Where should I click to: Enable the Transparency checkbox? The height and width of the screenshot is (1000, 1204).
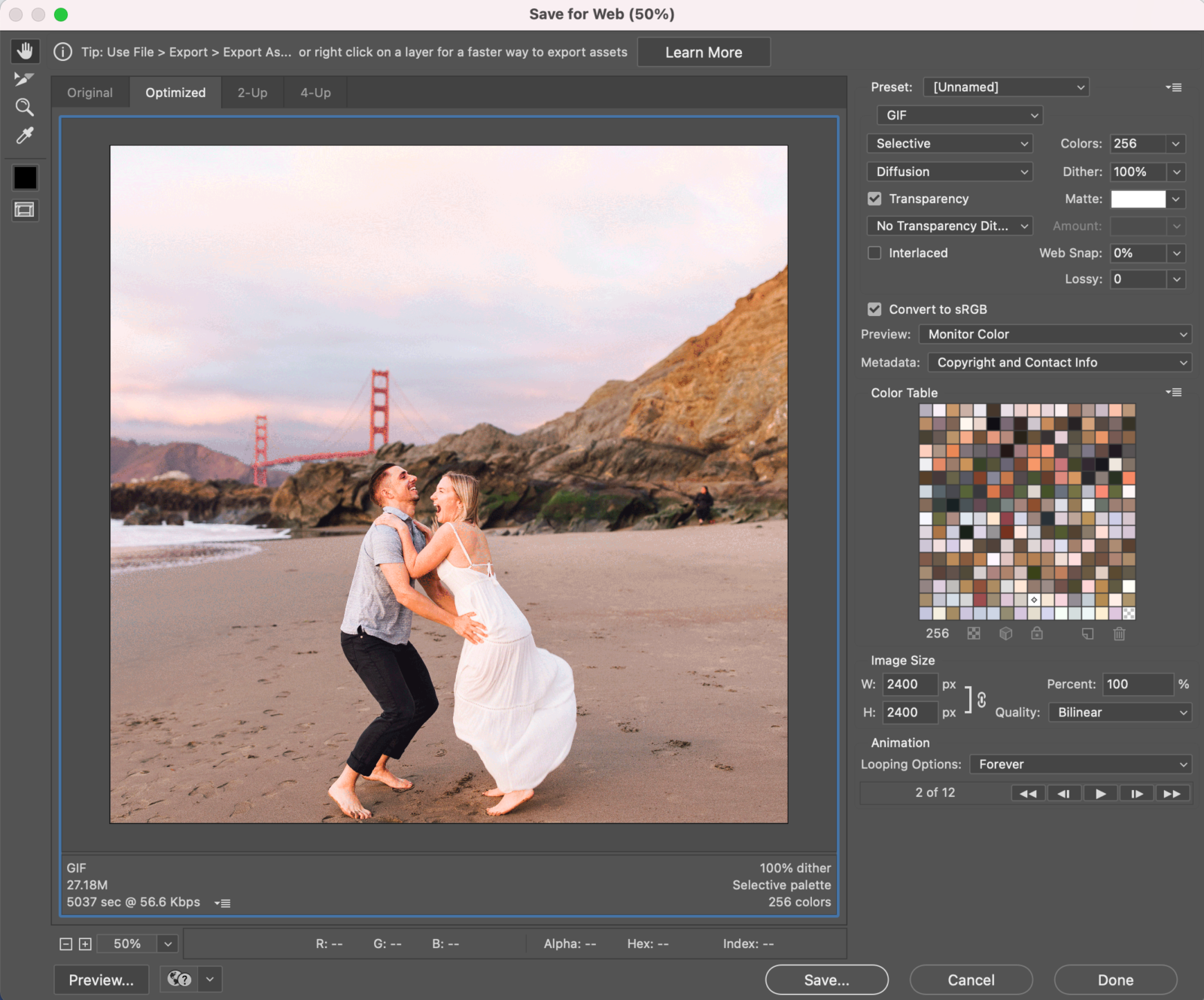click(x=874, y=199)
